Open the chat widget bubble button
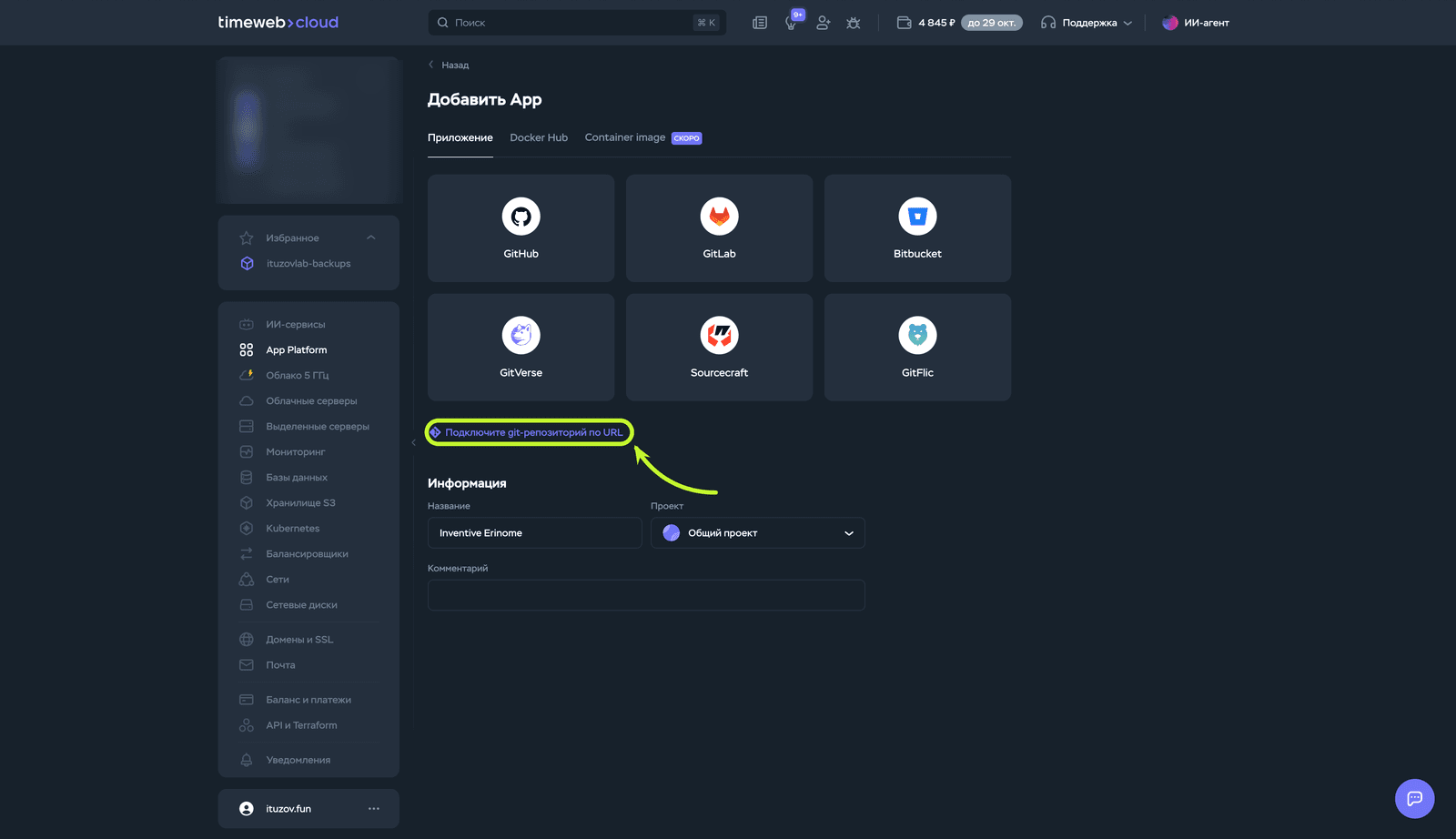Viewport: 1456px width, 839px height. point(1415,799)
